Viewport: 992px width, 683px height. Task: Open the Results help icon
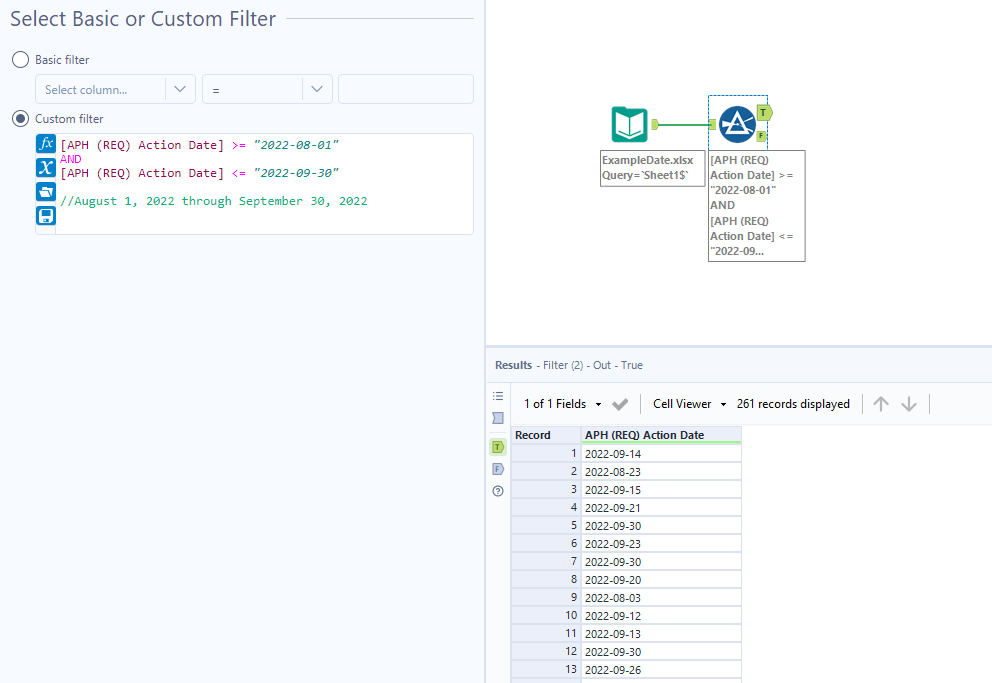click(498, 490)
